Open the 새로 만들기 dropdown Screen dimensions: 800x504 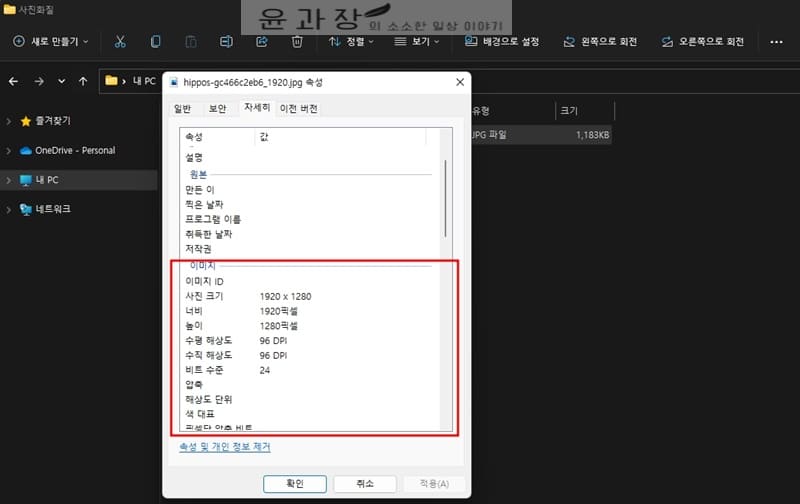pyautogui.click(x=51, y=42)
